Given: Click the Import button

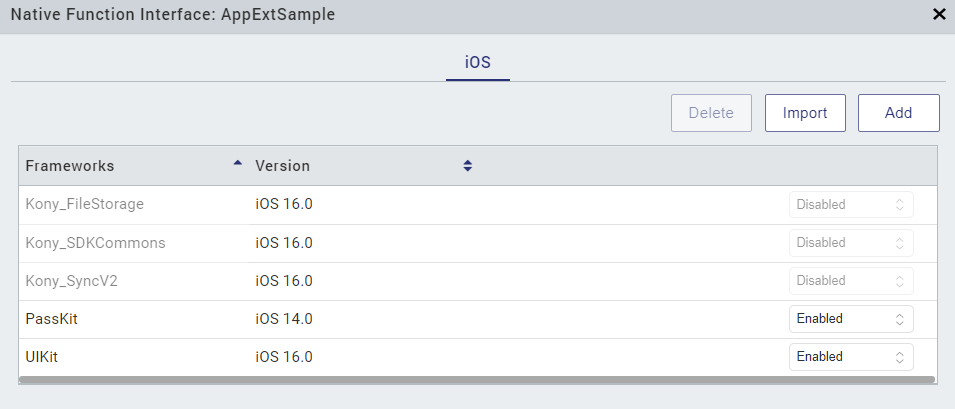Looking at the screenshot, I should (x=805, y=113).
